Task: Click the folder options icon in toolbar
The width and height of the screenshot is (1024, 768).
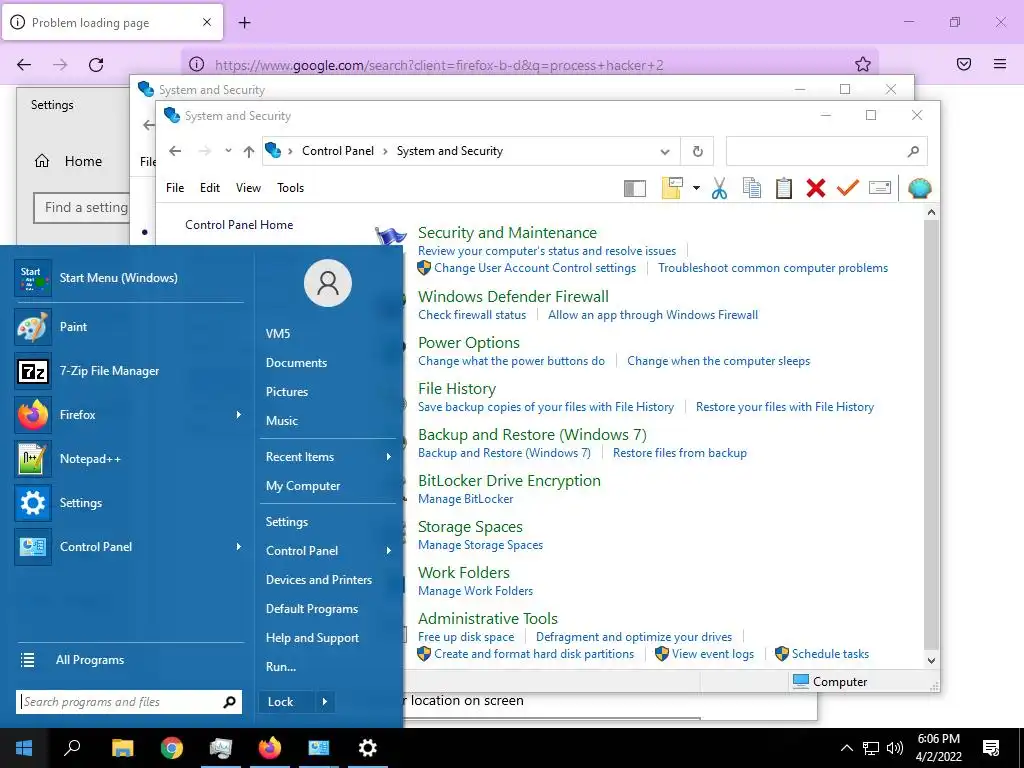Action: [672, 188]
